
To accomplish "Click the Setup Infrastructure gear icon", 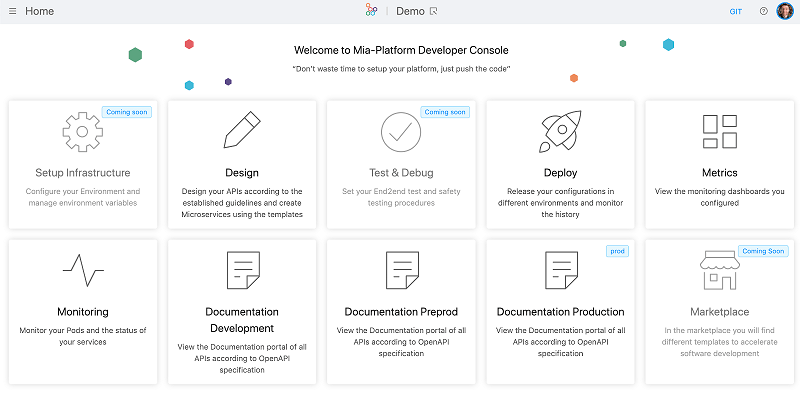I will click(x=83, y=132).
